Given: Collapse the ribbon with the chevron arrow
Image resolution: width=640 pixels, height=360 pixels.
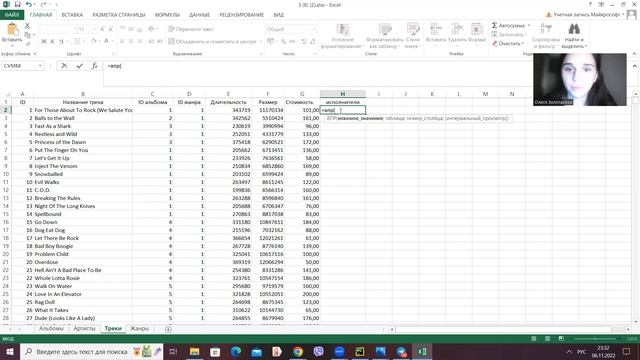Looking at the screenshot, I should (634, 53).
